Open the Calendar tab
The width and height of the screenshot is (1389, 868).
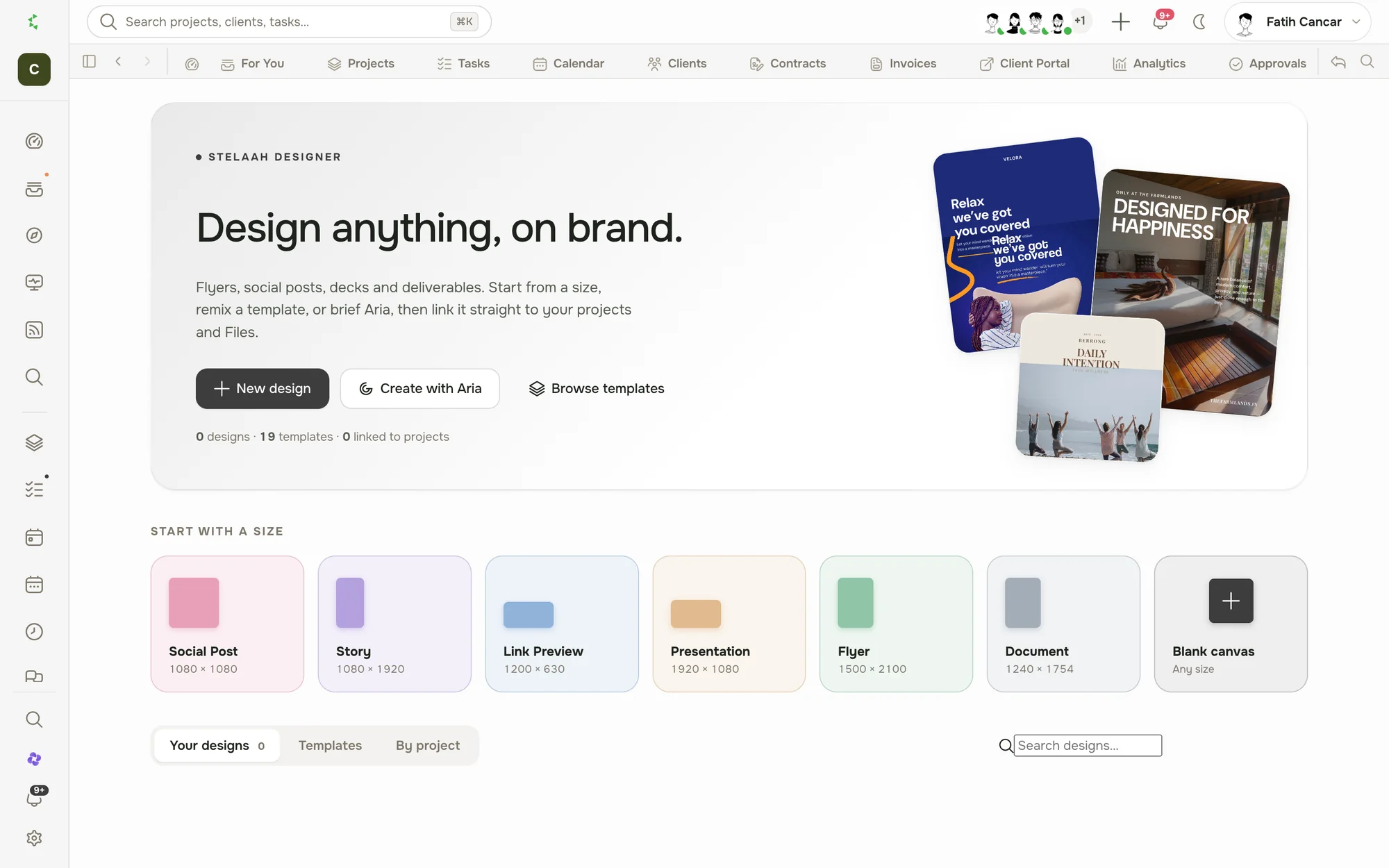click(x=569, y=64)
